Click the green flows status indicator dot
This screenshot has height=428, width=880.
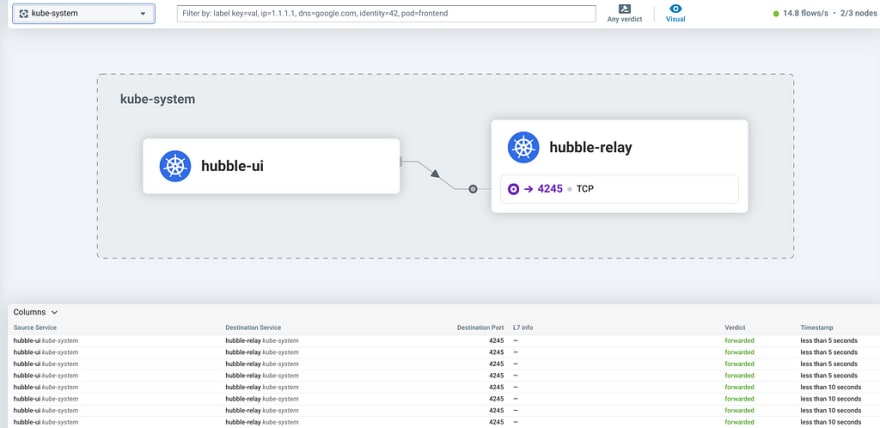pyautogui.click(x=776, y=13)
